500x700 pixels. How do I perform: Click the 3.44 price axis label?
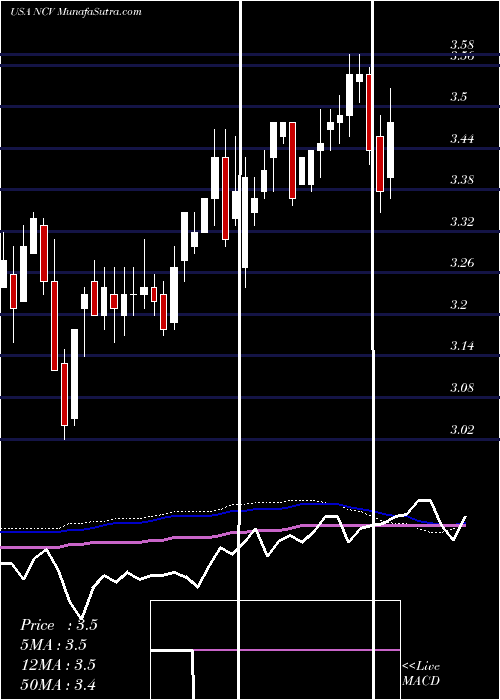pos(462,138)
